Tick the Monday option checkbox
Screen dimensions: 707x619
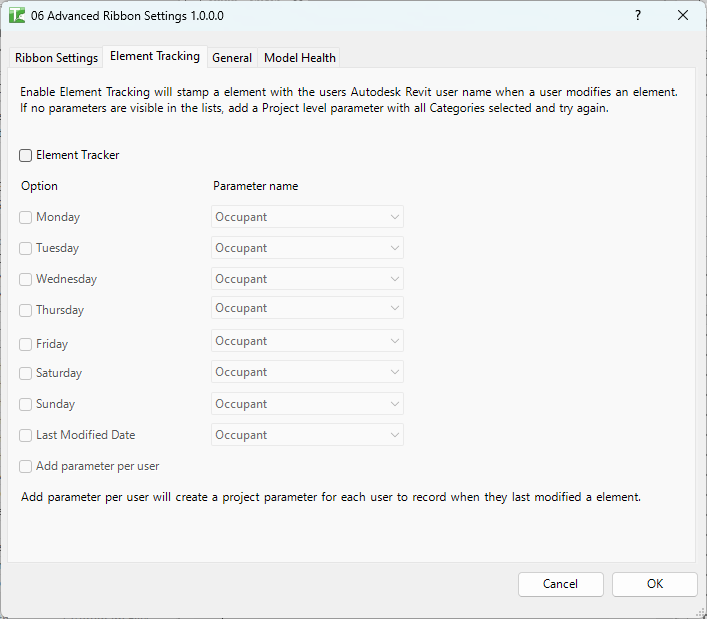pos(26,217)
